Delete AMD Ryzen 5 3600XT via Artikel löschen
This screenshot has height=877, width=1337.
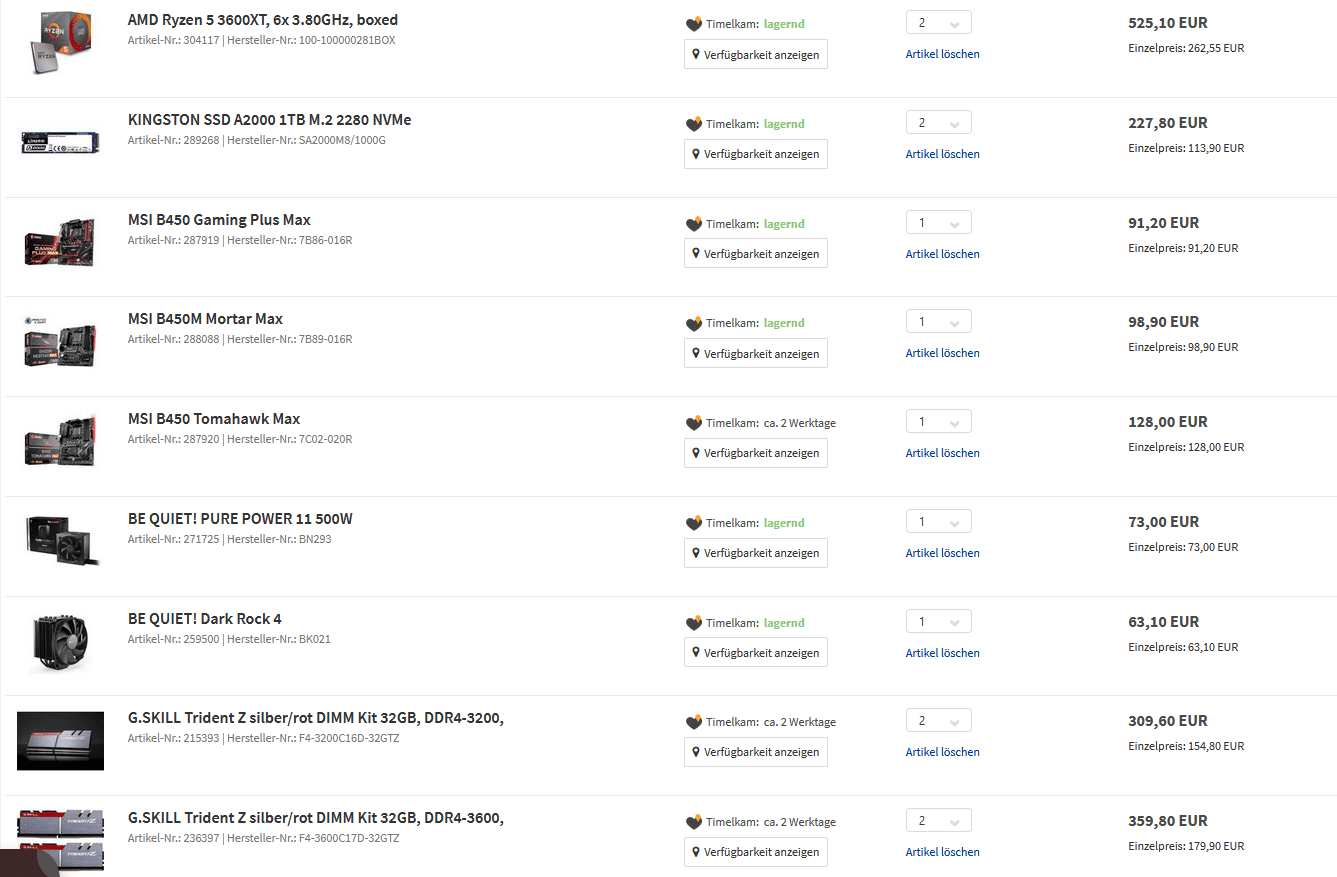point(943,54)
